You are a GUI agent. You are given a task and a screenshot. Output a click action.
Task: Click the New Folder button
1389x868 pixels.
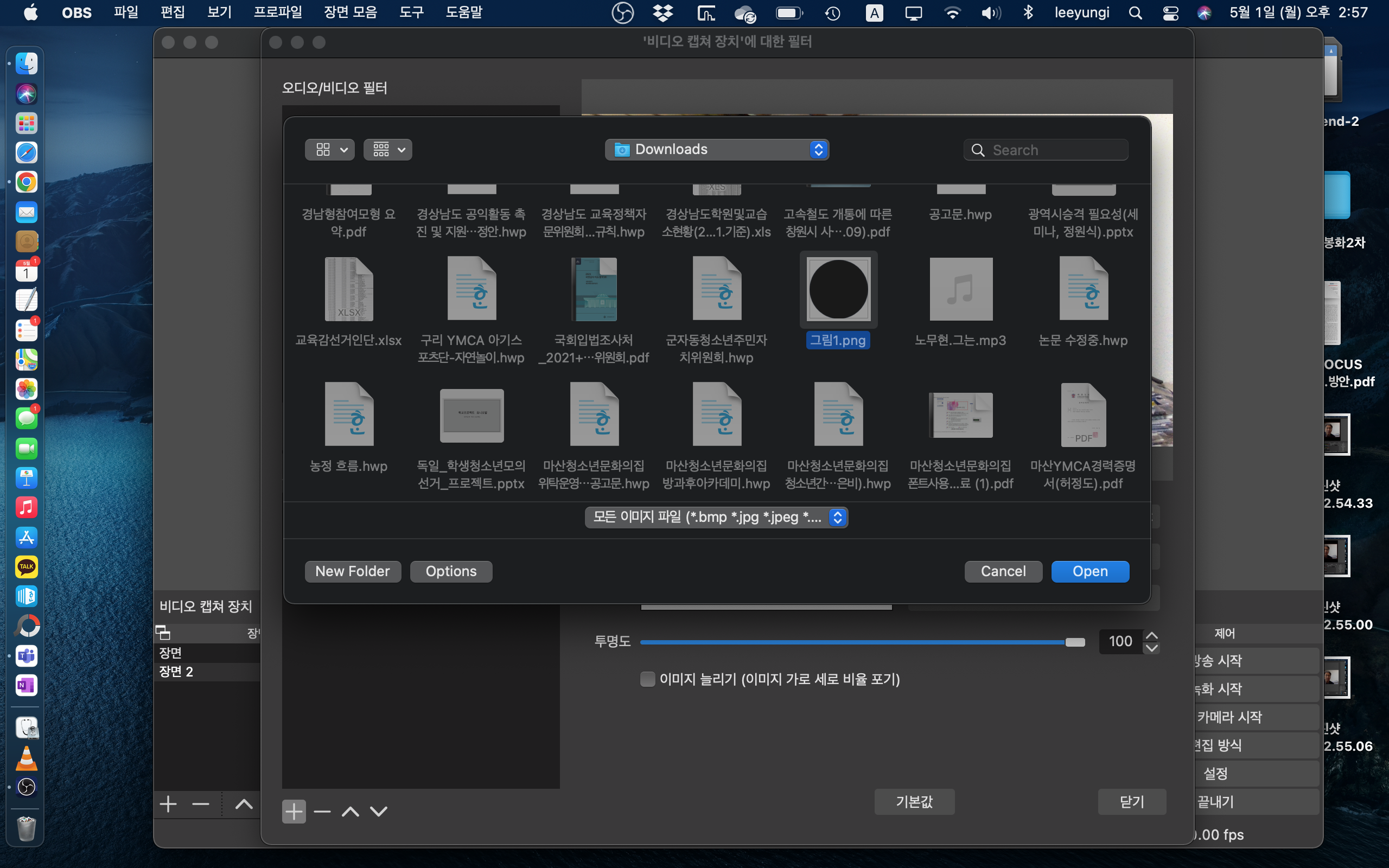click(x=353, y=571)
